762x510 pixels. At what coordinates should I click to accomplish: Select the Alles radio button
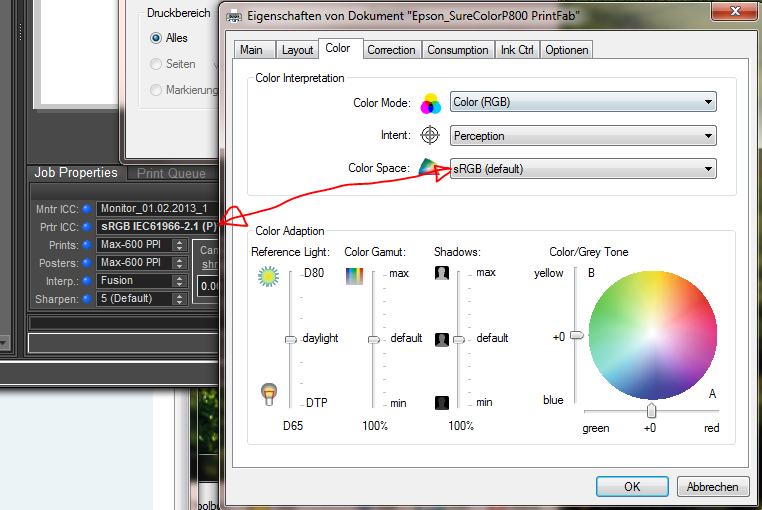(156, 38)
